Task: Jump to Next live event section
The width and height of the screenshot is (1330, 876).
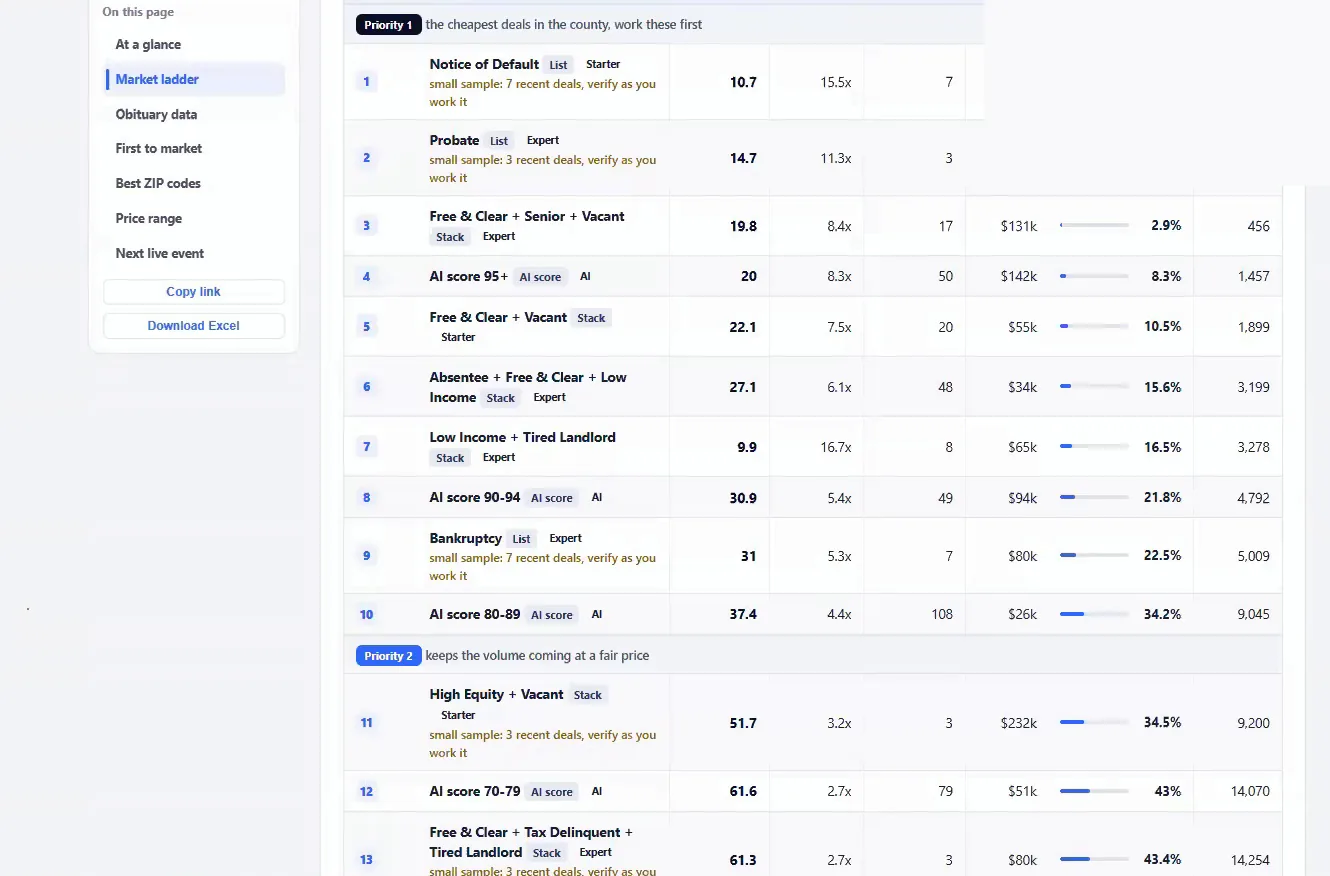Action: pyautogui.click(x=160, y=253)
